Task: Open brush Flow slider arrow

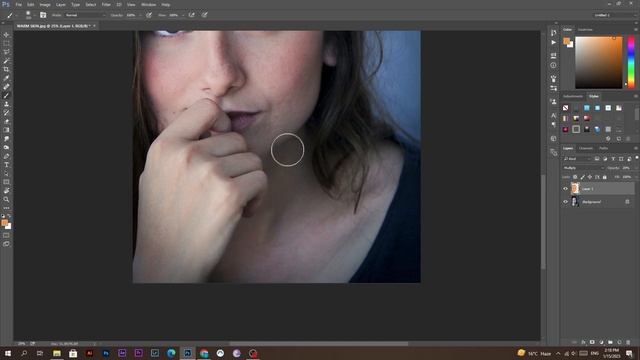Action: click(x=183, y=15)
